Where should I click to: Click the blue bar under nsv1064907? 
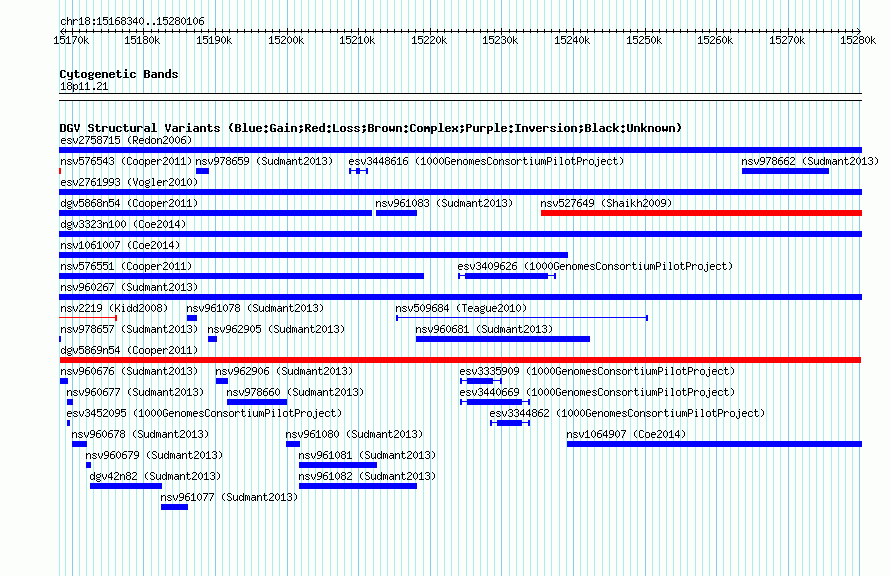pyautogui.click(x=714, y=444)
